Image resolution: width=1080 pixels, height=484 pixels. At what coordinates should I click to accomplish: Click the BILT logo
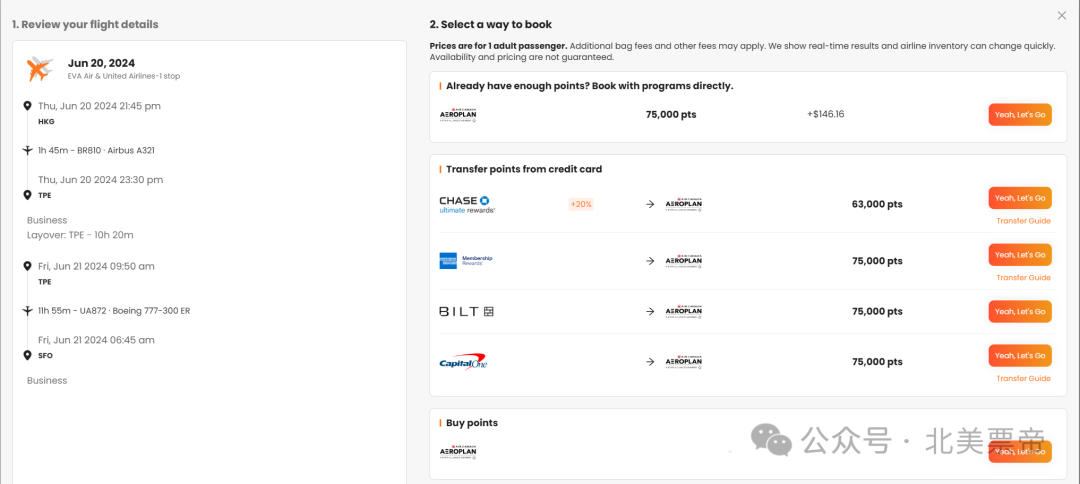467,311
